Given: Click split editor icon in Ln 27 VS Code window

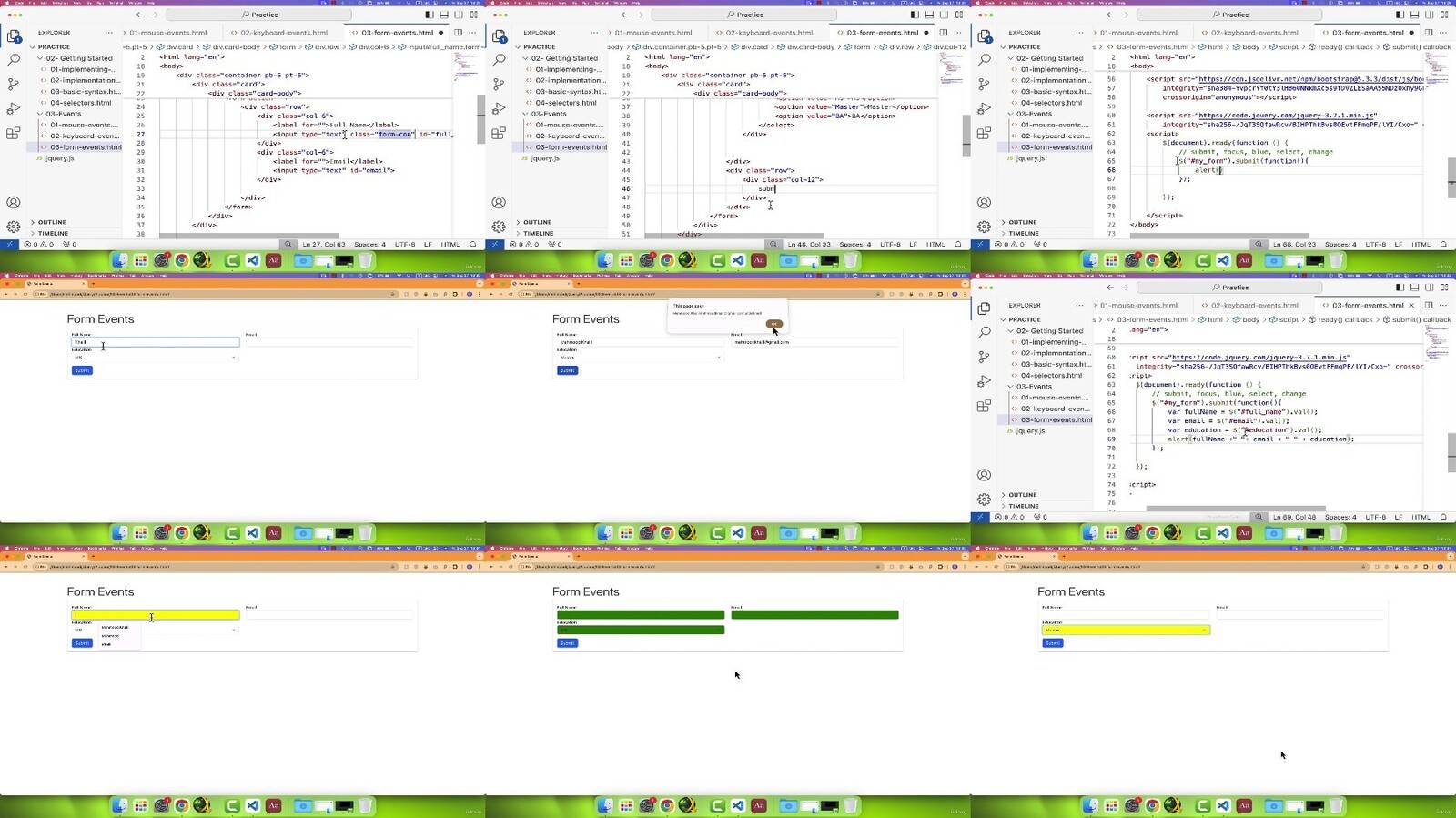Looking at the screenshot, I should pos(458,33).
